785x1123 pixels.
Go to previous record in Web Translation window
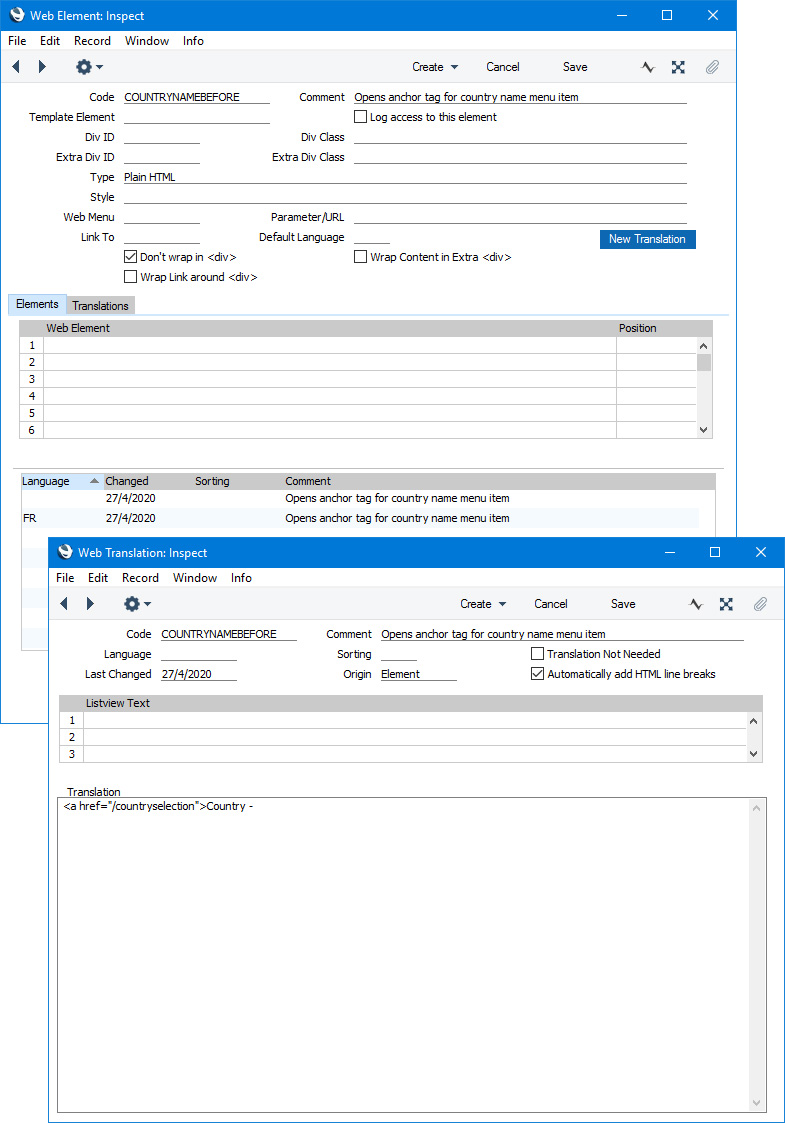[64, 604]
